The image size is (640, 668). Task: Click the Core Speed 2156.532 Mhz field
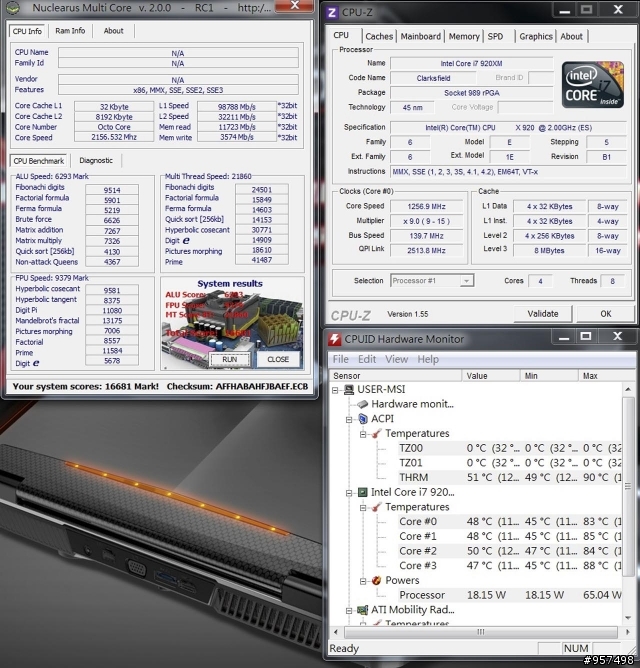pyautogui.click(x=114, y=137)
